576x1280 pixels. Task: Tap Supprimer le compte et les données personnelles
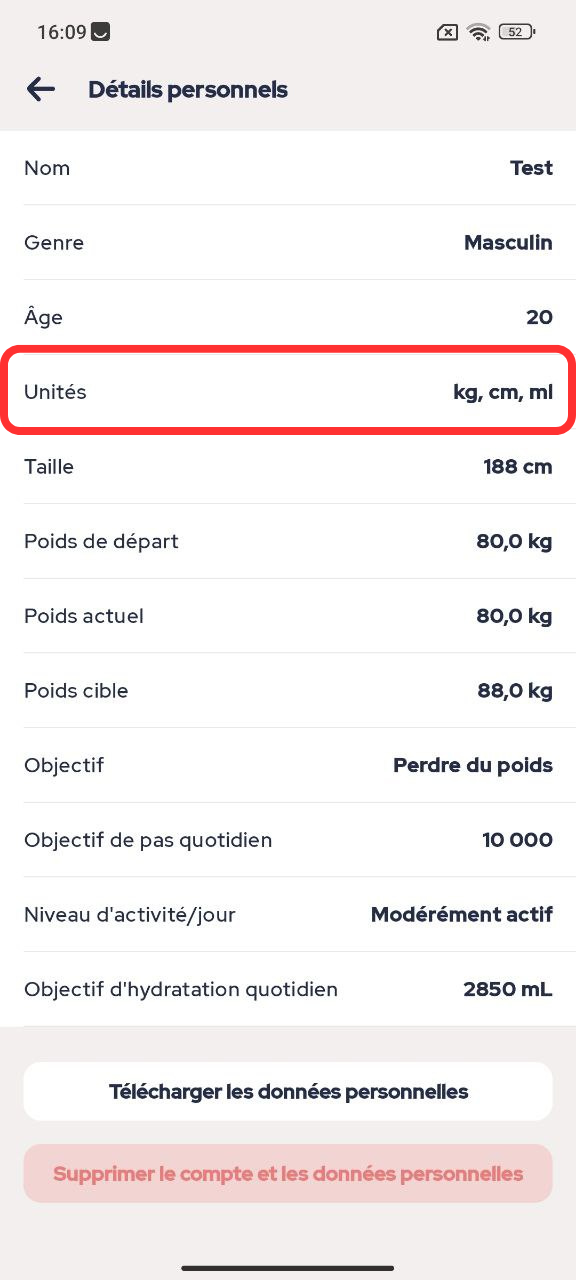tap(288, 1173)
